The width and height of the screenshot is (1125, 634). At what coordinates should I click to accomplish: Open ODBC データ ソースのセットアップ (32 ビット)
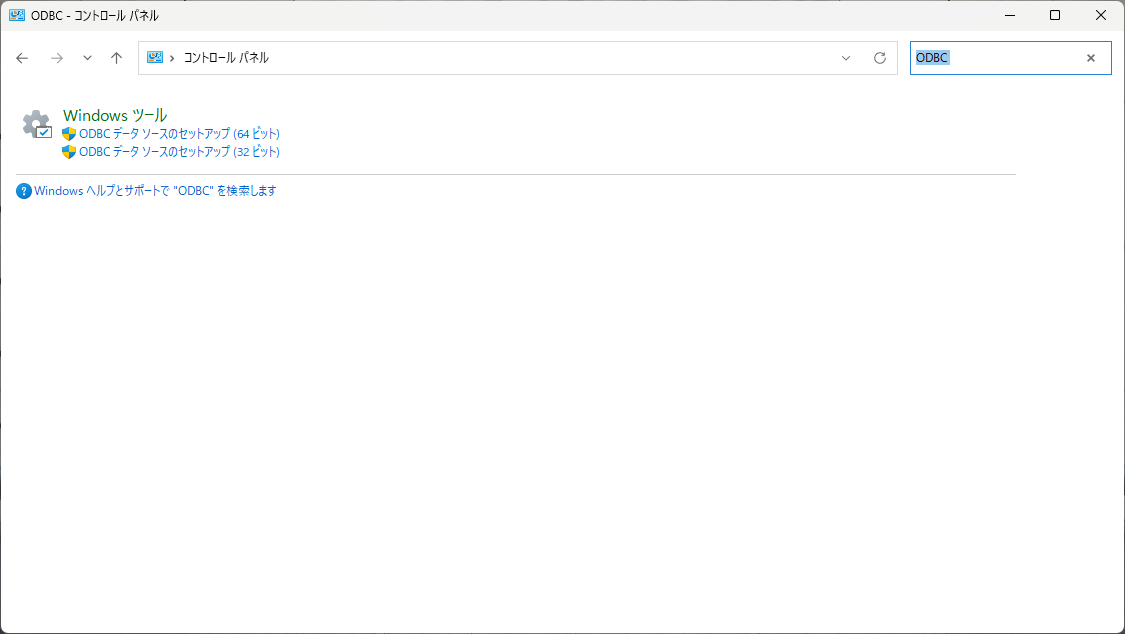click(x=179, y=152)
